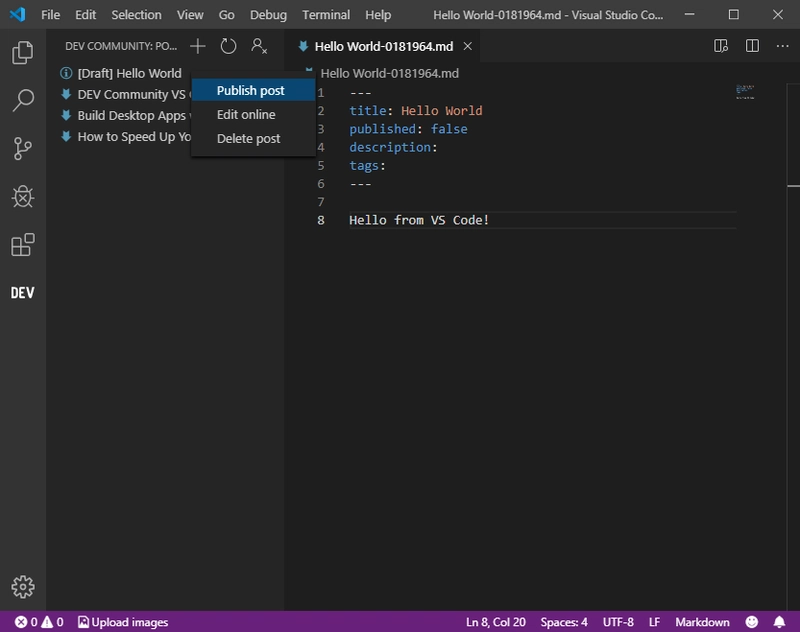The height and width of the screenshot is (632, 800).
Task: Choose Edit online from context menu
Action: (x=253, y=114)
